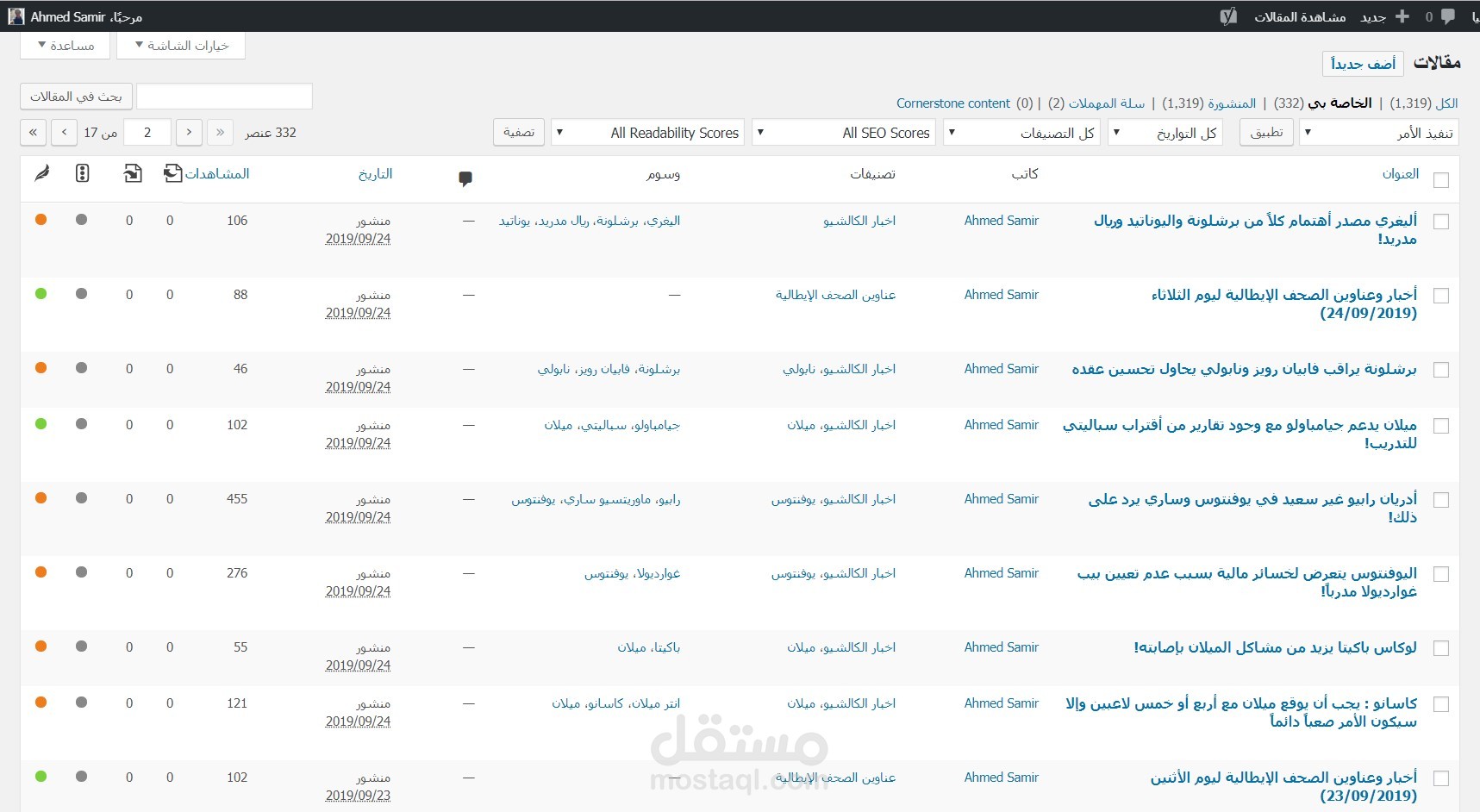
Task: Tick the select-all checkbox in table header
Action: [1441, 180]
